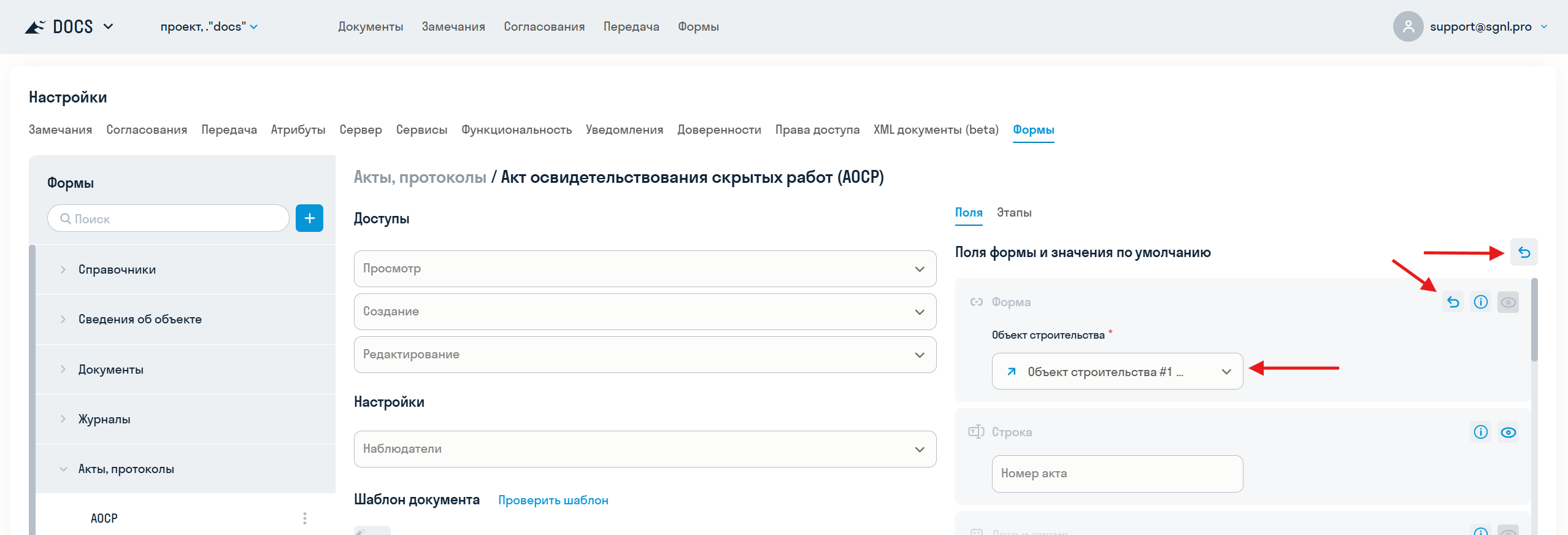This screenshot has height=535, width=1568.
Task: Click the blue plus add-form button
Action: (x=309, y=218)
